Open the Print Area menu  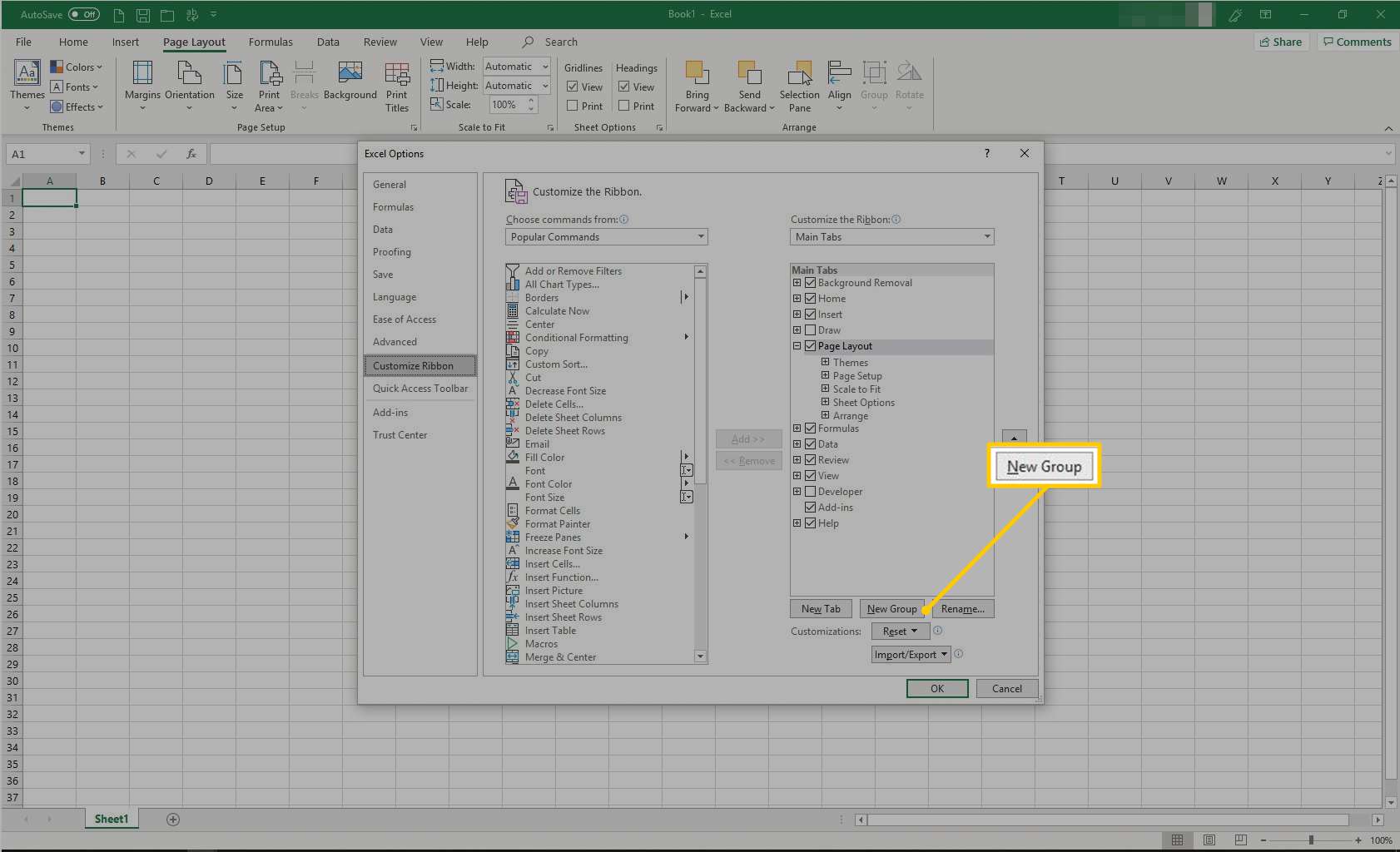(269, 86)
